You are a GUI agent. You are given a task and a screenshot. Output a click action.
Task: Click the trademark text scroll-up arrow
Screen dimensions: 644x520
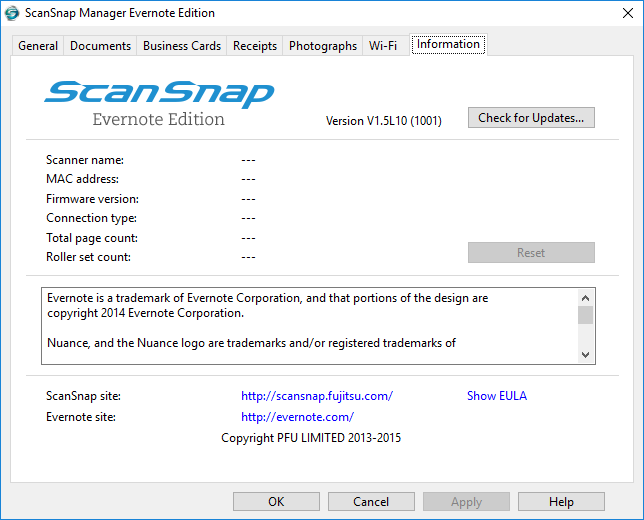point(586,298)
